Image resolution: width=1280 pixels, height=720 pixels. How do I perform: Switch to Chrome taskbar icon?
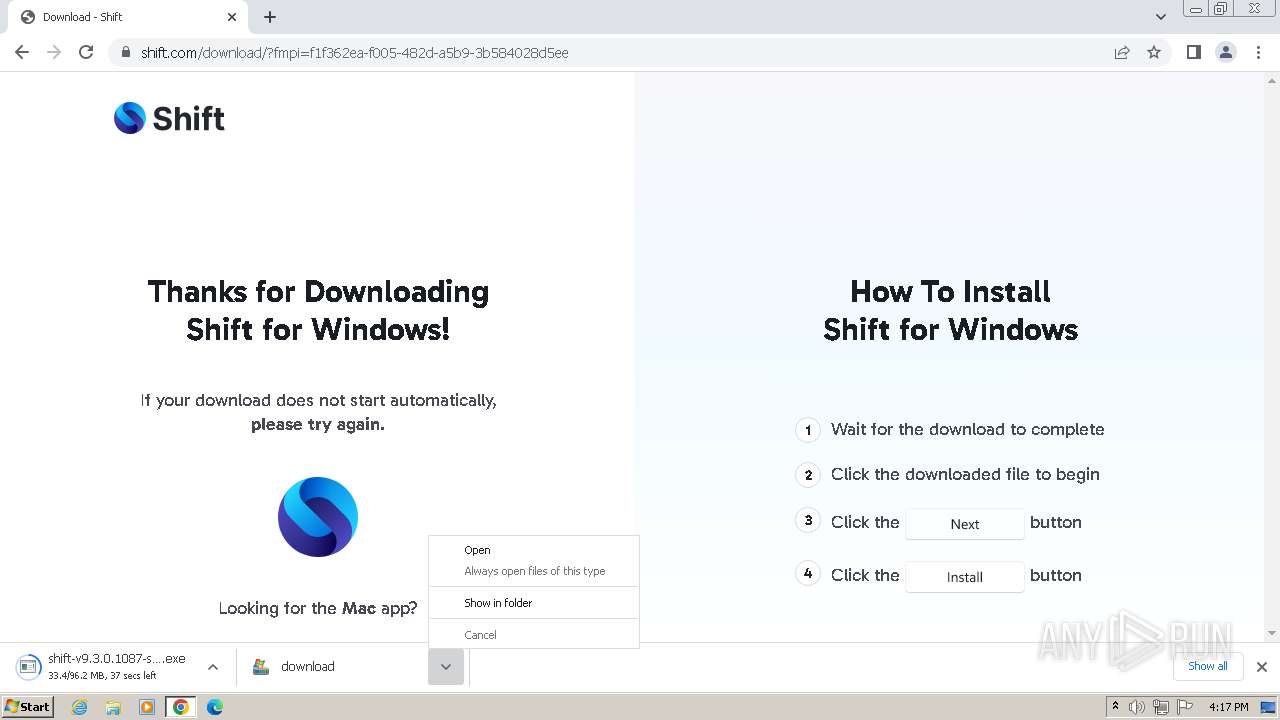[181, 707]
